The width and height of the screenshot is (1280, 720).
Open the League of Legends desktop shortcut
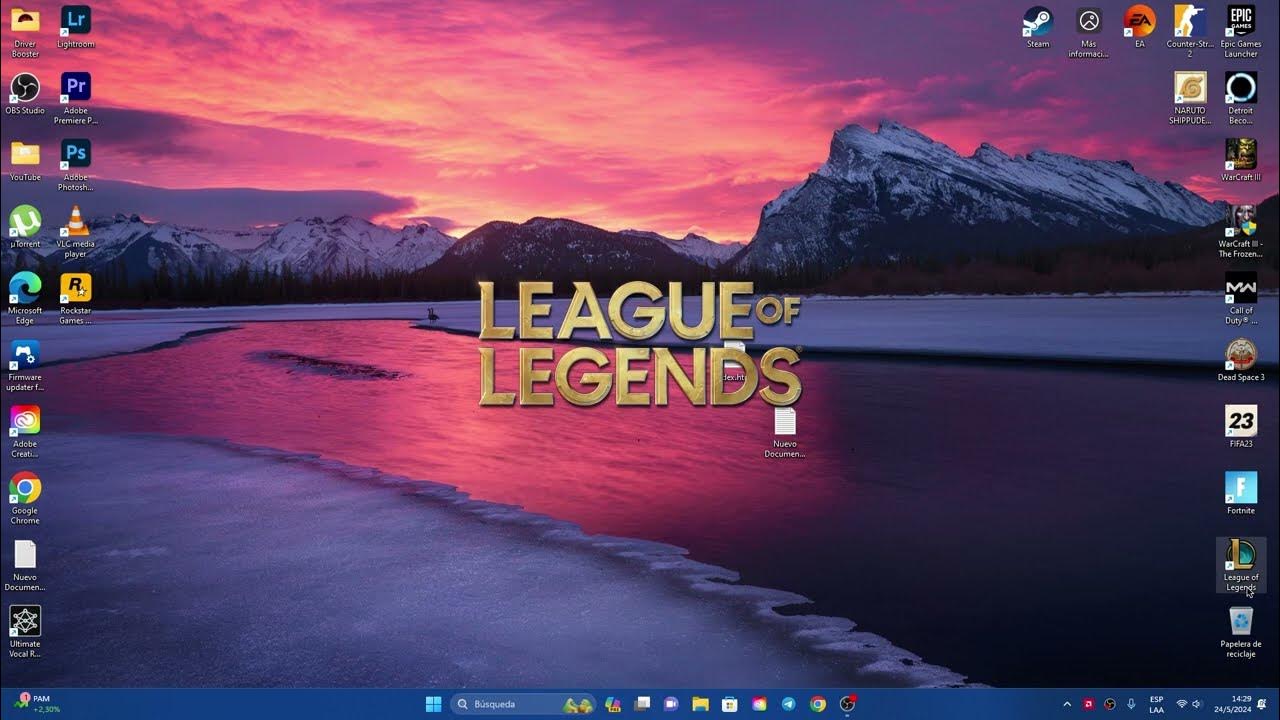click(x=1241, y=564)
